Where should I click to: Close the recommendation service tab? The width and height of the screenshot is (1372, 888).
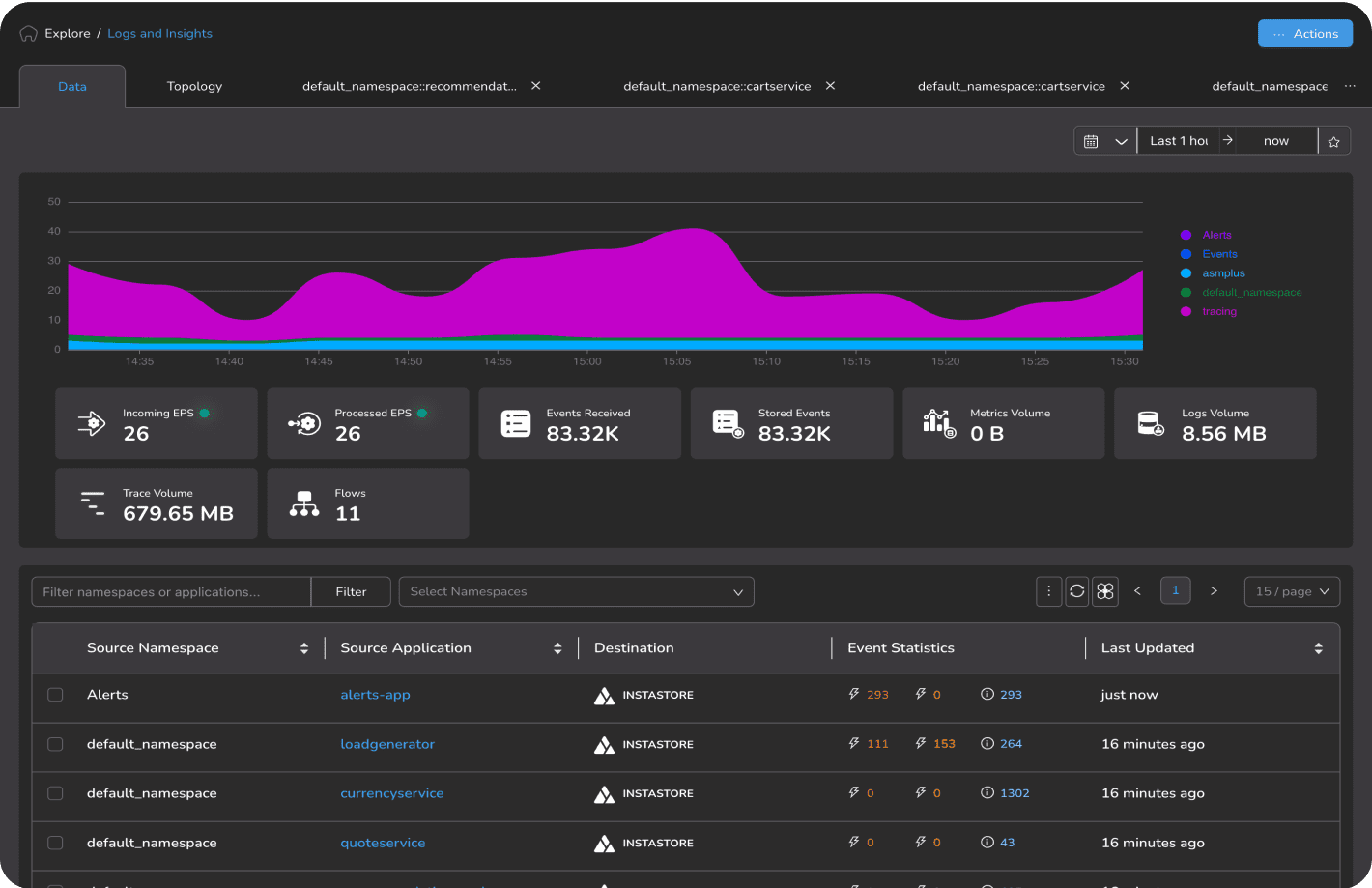tap(536, 86)
